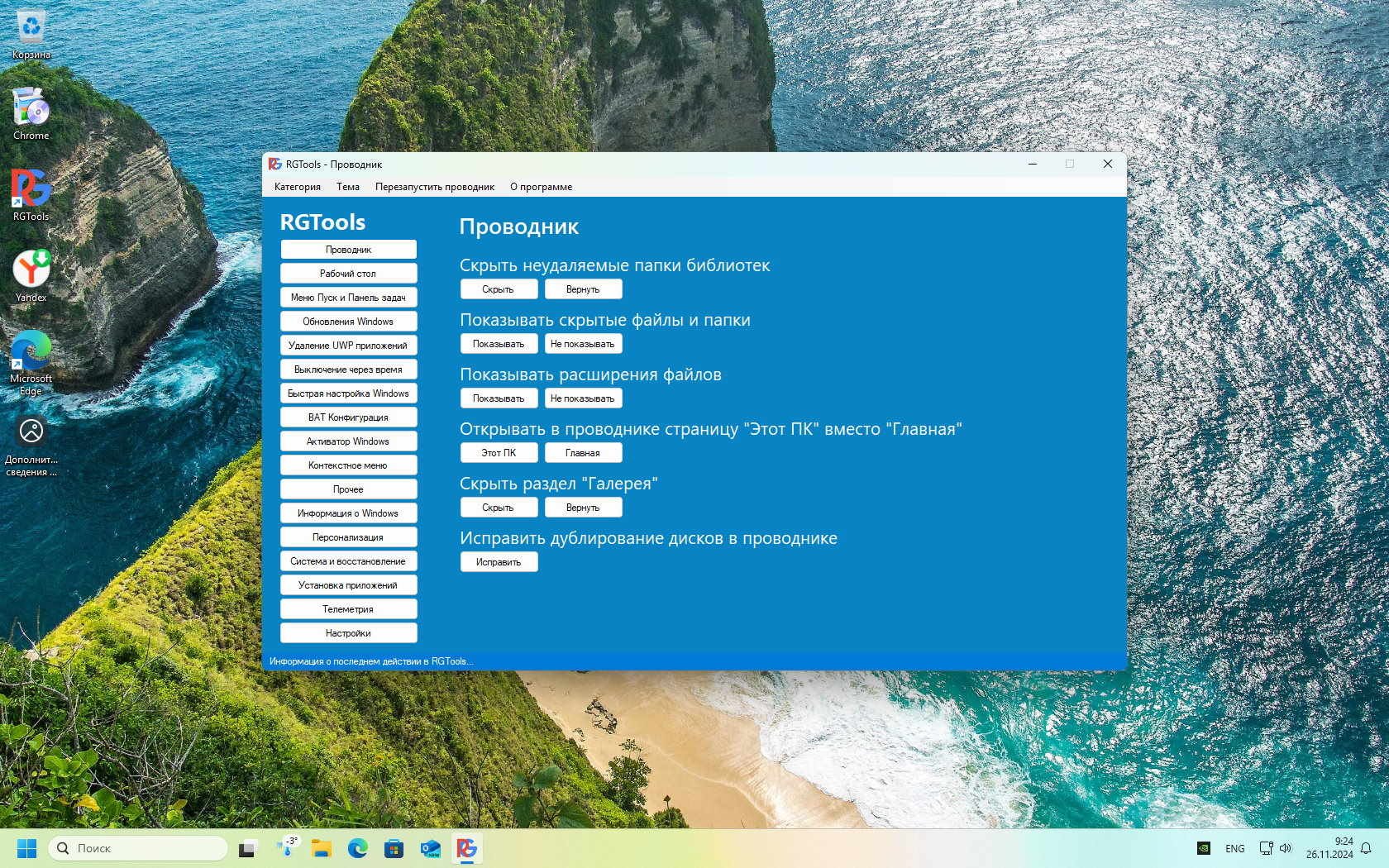Click the volume icon in system tray
The height and width of the screenshot is (868, 1389).
point(1286,848)
